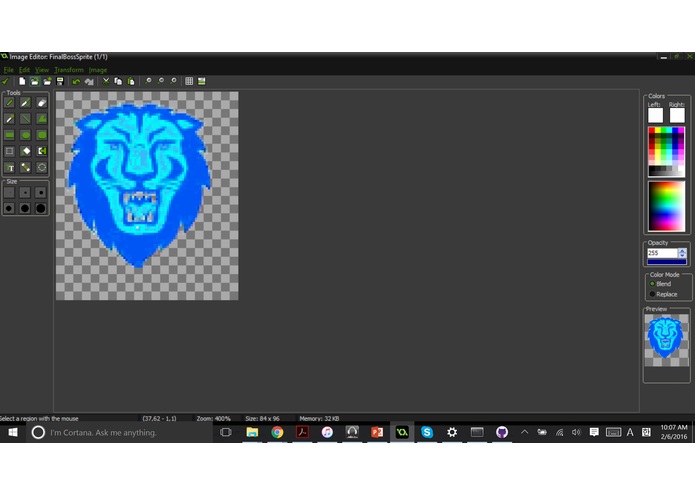Increase opacity with the up arrow
The width and height of the screenshot is (695, 494).
(682, 251)
